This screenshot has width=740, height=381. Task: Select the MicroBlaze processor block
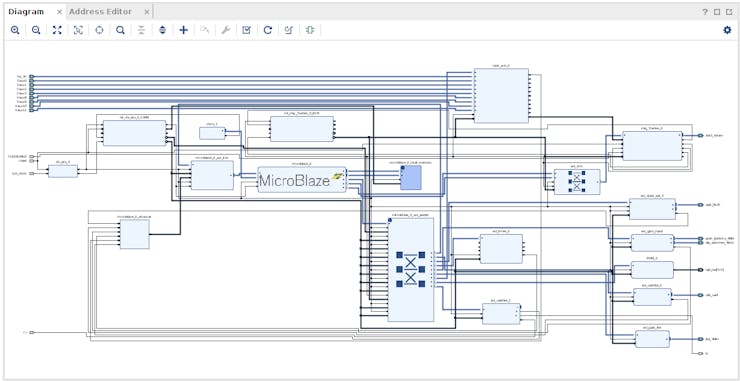[x=302, y=179]
